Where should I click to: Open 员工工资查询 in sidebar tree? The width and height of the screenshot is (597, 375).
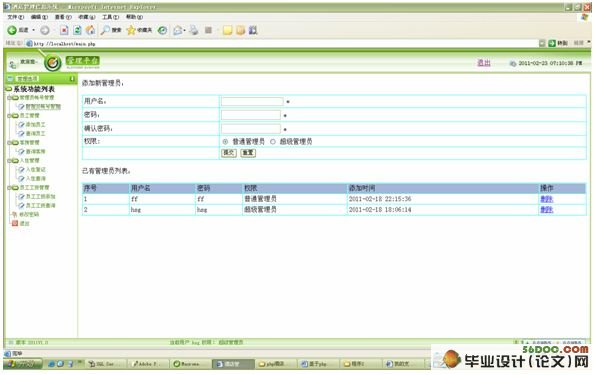coord(40,206)
